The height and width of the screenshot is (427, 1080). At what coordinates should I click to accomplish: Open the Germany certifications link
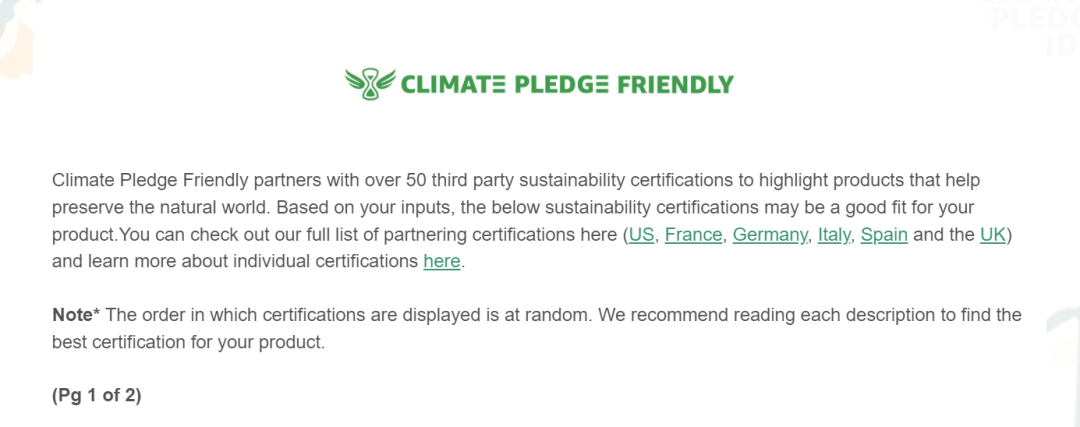[x=769, y=235]
